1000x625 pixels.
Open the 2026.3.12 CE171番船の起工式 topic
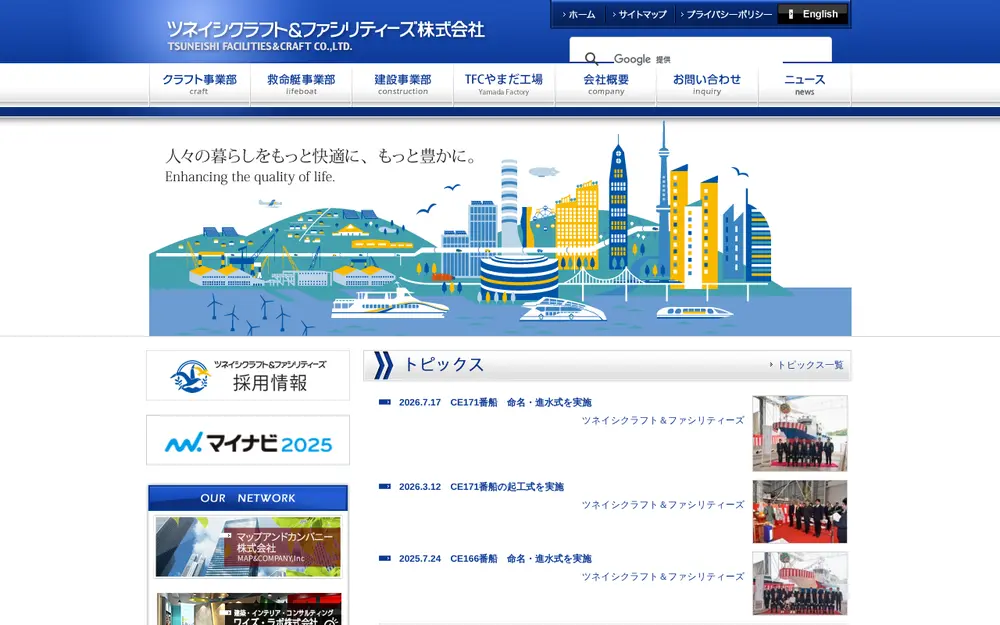tap(482, 487)
